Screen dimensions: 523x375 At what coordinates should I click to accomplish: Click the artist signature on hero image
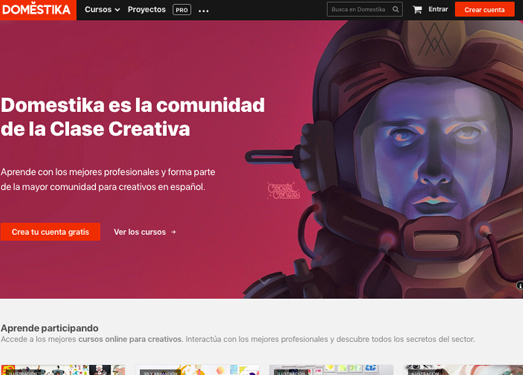[284, 191]
